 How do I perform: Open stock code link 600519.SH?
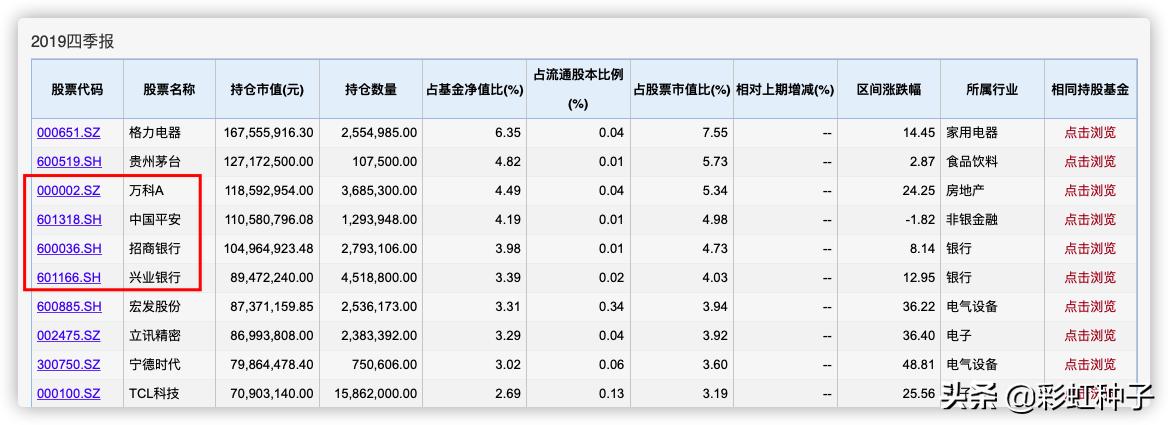tap(69, 162)
